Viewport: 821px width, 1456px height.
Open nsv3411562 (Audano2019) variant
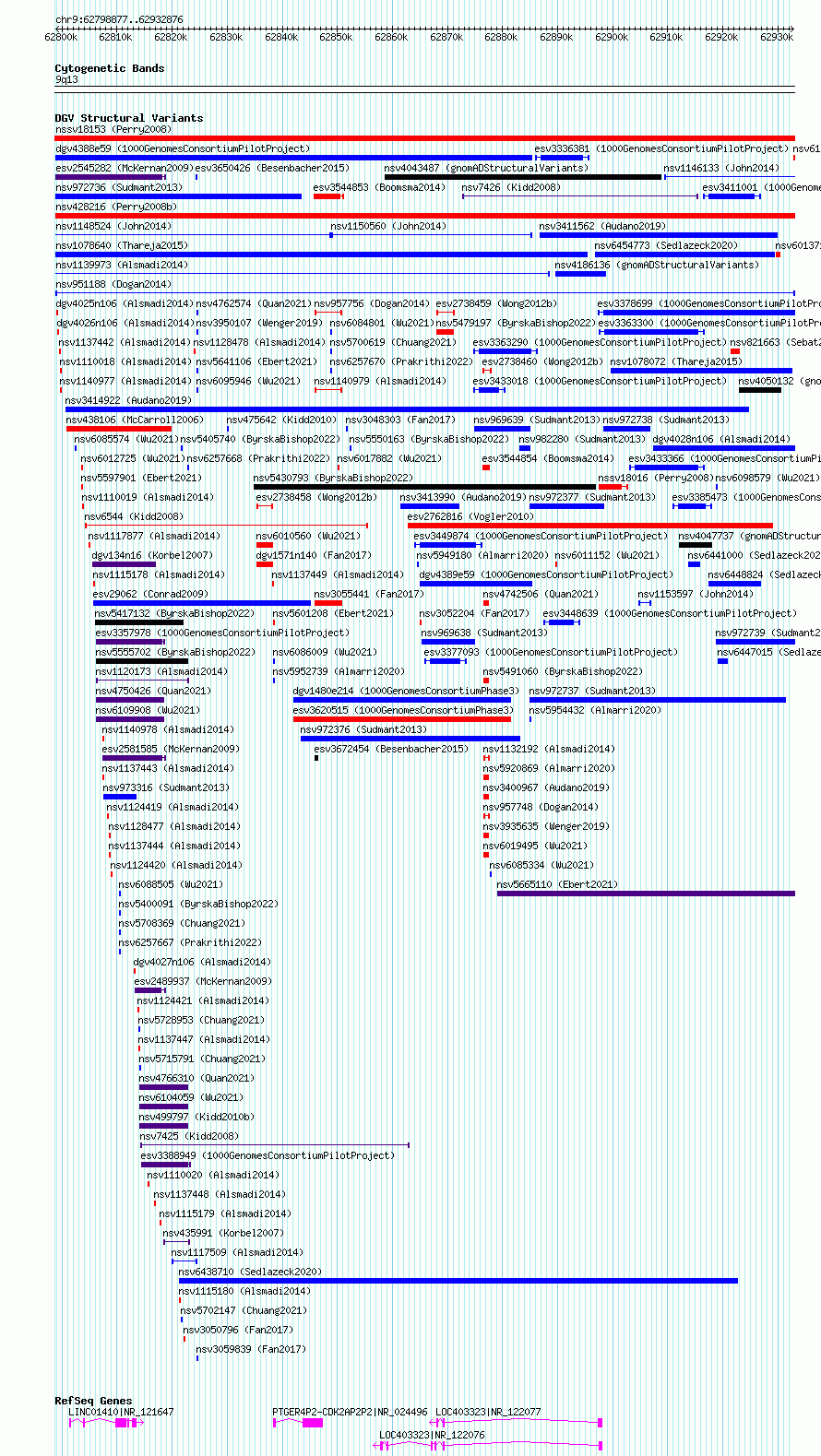point(602,227)
